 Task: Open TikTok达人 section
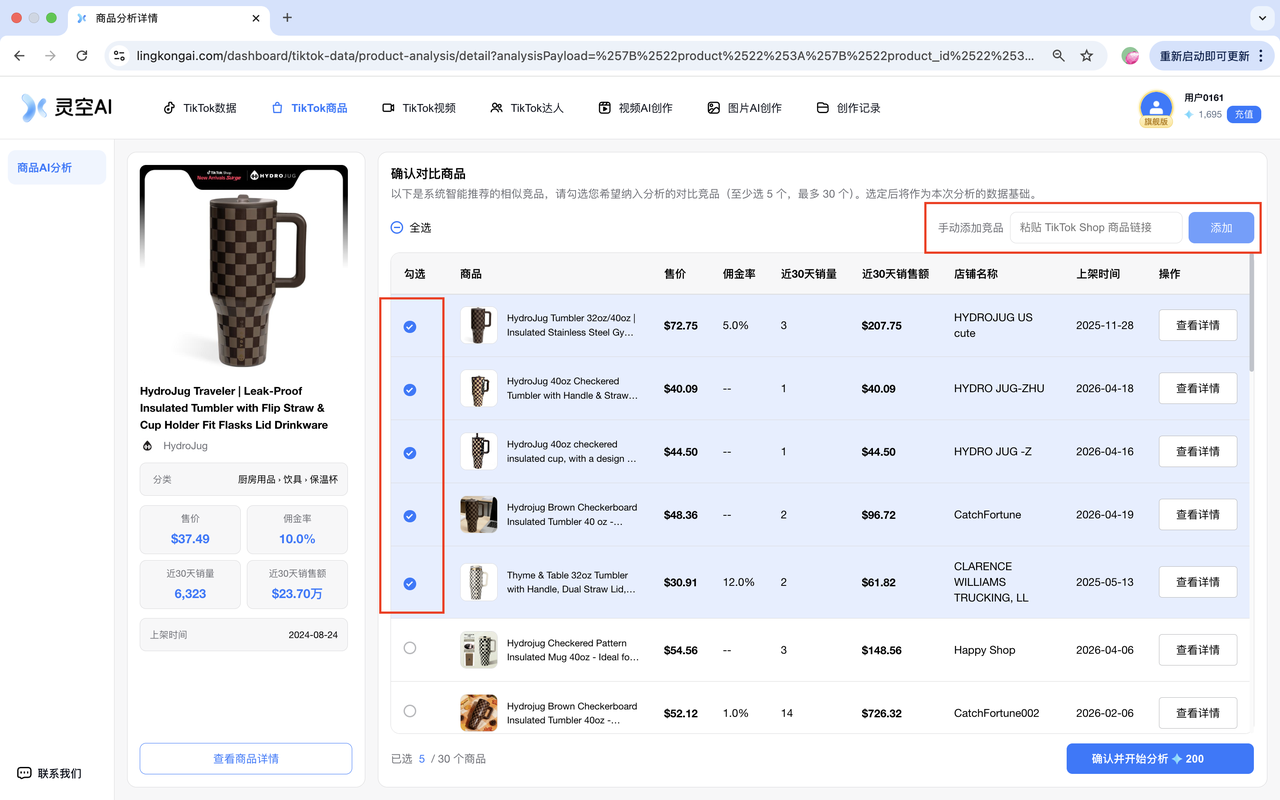(x=527, y=108)
